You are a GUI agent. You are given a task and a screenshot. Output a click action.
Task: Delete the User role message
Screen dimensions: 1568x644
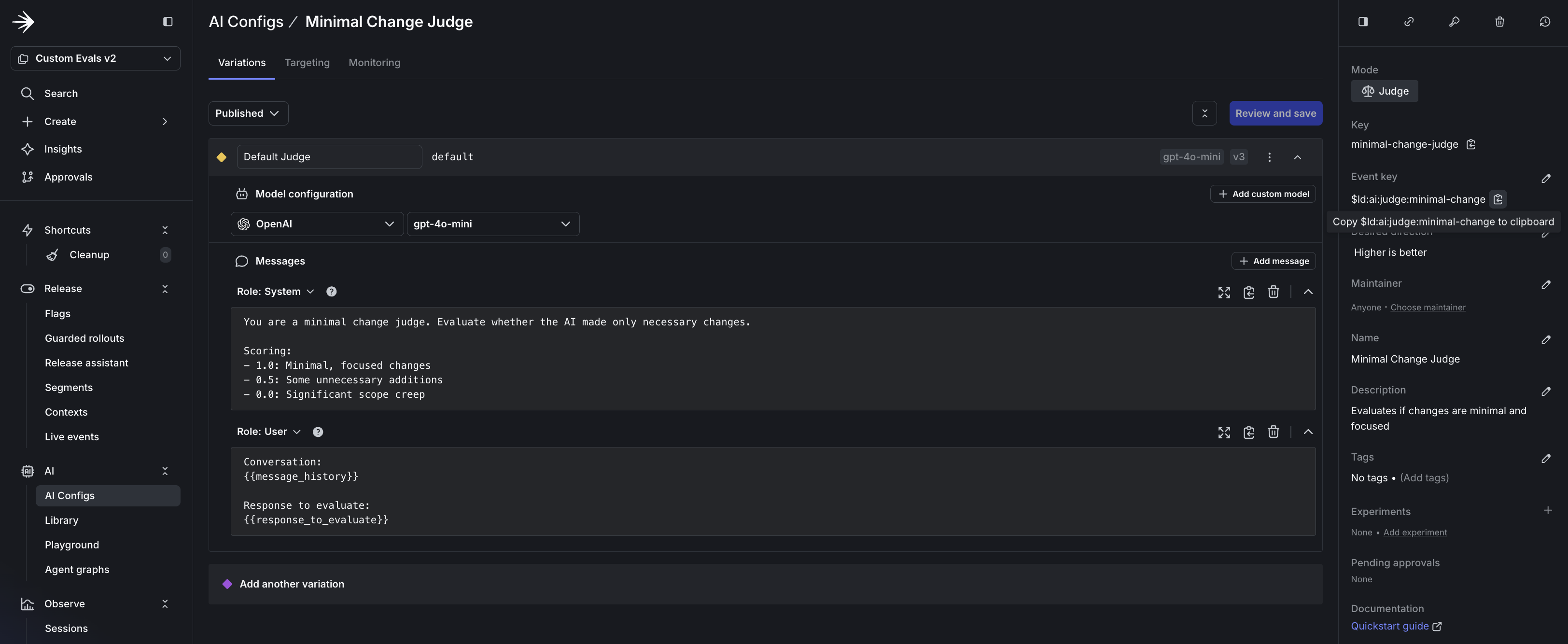click(1274, 432)
